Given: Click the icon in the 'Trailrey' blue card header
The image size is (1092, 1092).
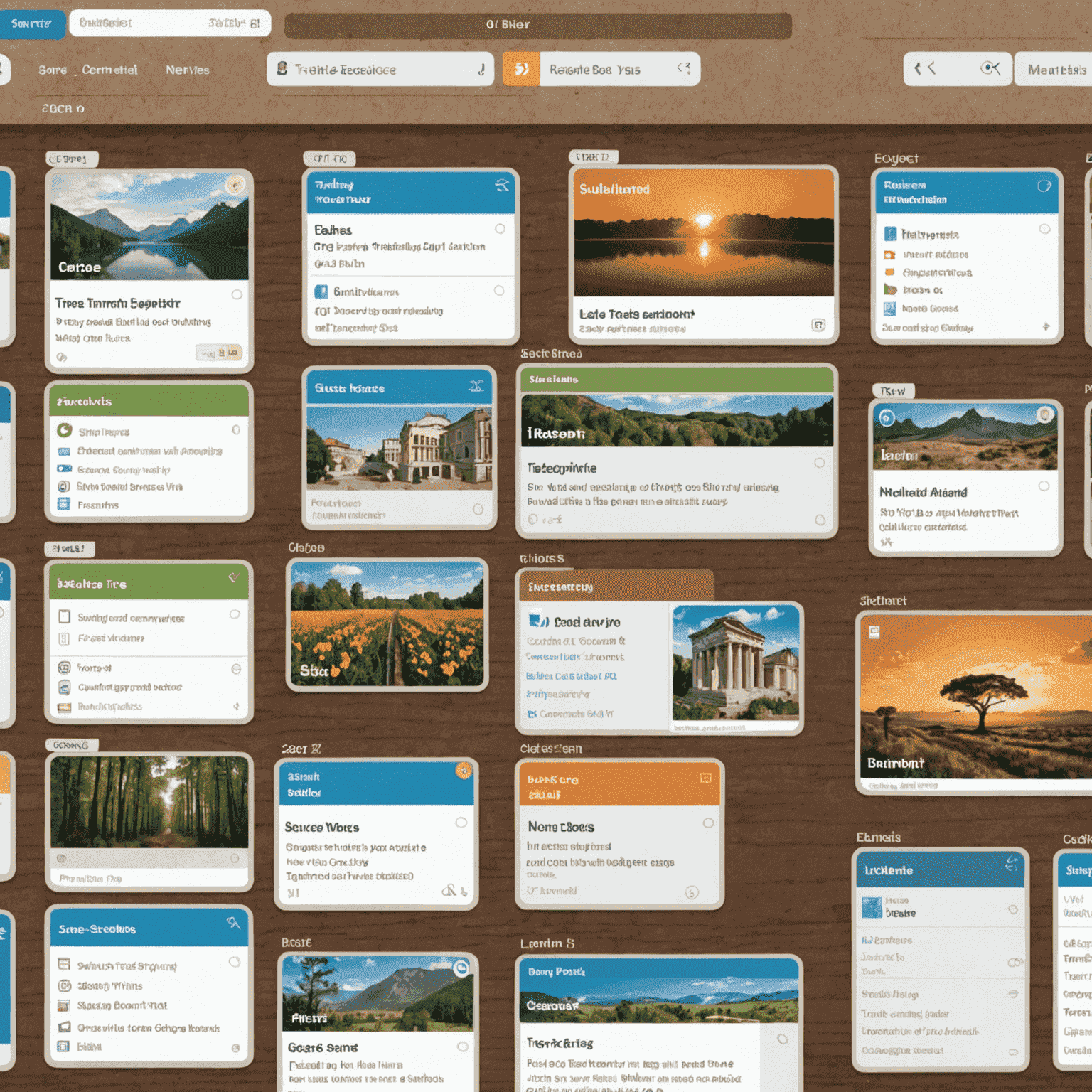Looking at the screenshot, I should pyautogui.click(x=502, y=186).
